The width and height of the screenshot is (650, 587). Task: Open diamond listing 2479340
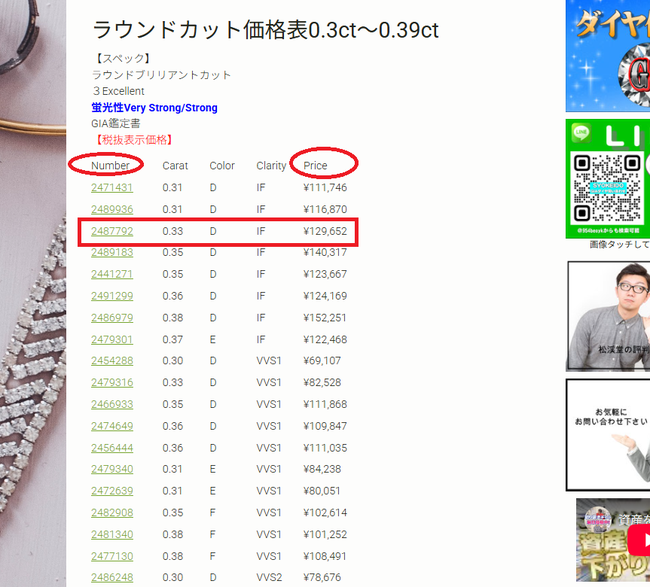coord(112,469)
